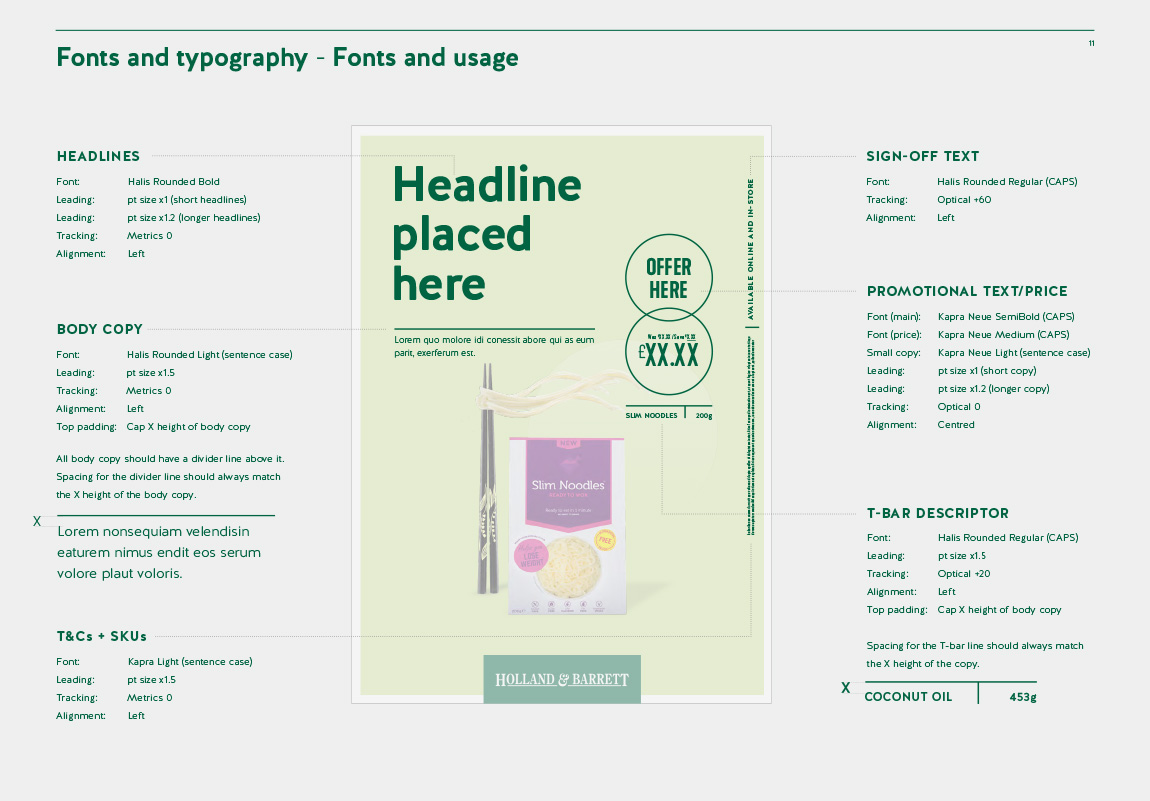Click the T-BAR DESCRIPTOR heading
The image size is (1150, 801).
[x=937, y=513]
